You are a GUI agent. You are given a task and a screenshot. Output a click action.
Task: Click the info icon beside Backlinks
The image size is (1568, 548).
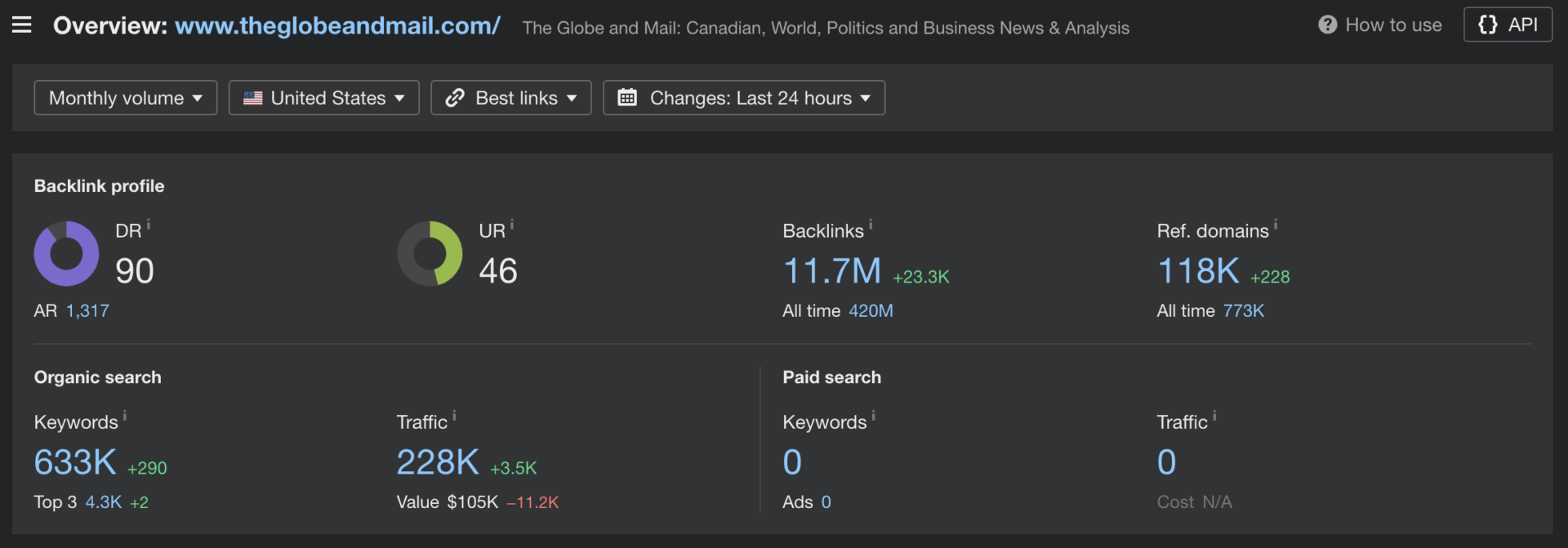tap(871, 224)
